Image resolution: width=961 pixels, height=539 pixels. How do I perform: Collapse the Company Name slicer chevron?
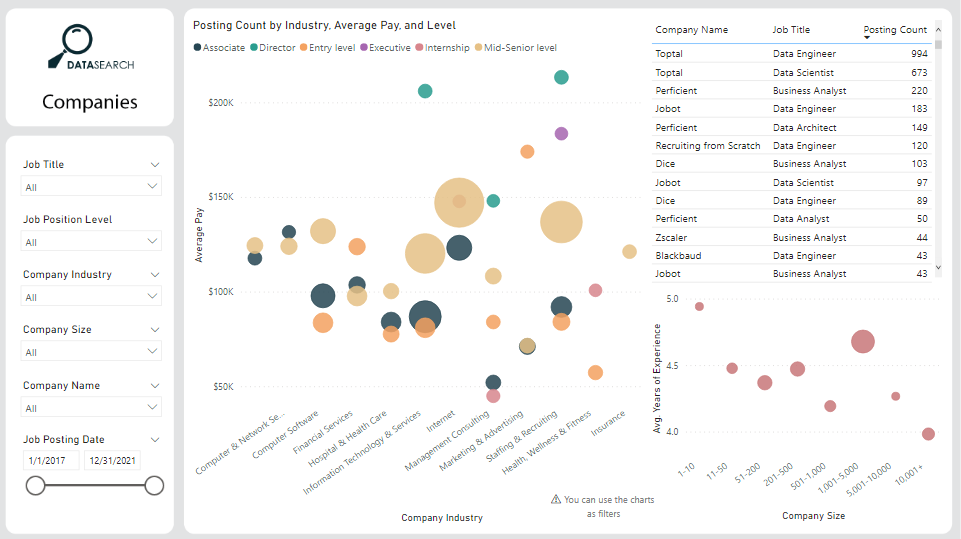[x=155, y=385]
